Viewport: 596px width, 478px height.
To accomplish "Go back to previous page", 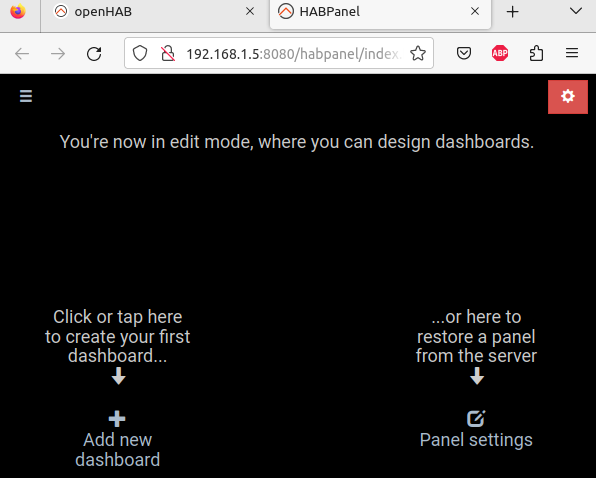I will coord(22,54).
